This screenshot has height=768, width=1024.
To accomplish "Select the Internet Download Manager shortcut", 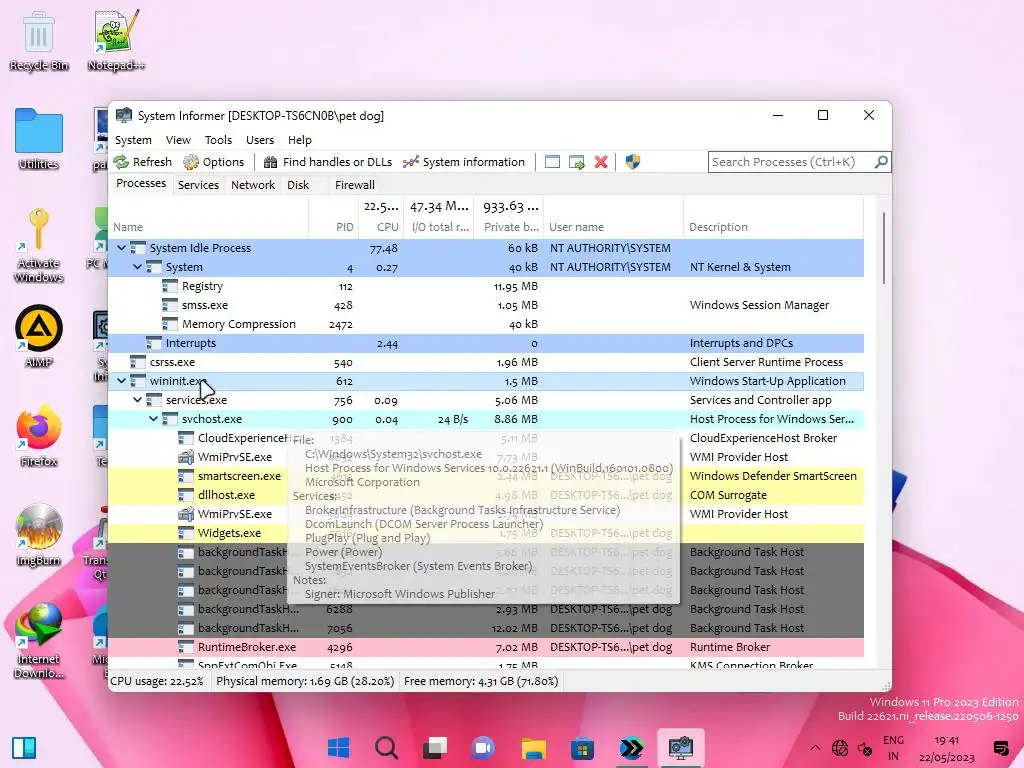I will 39,640.
